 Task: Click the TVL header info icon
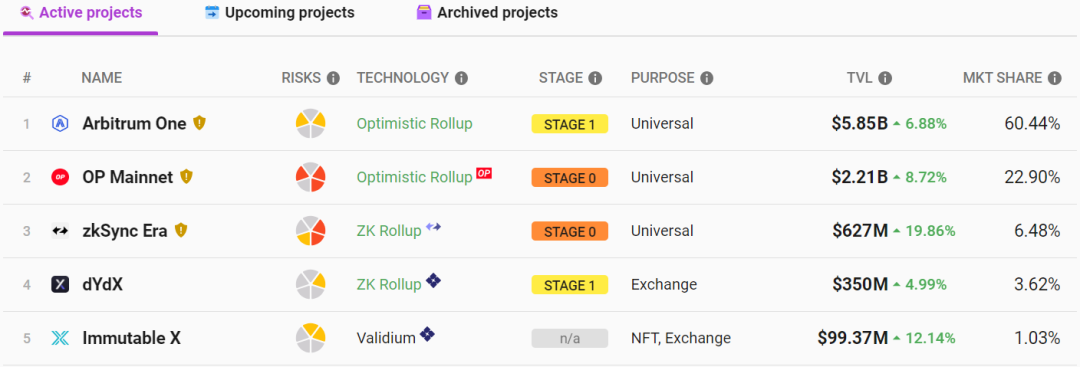(886, 78)
